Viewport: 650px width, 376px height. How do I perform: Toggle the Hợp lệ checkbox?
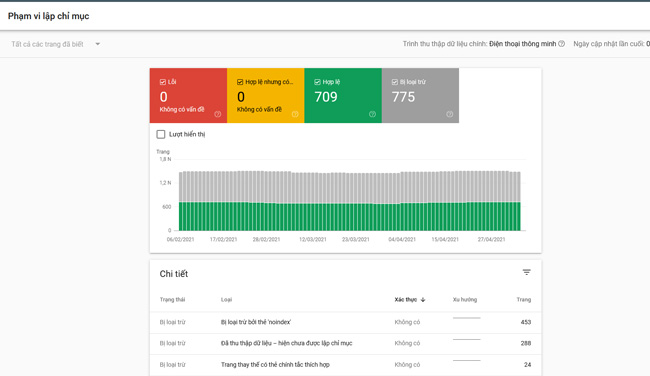click(x=318, y=82)
